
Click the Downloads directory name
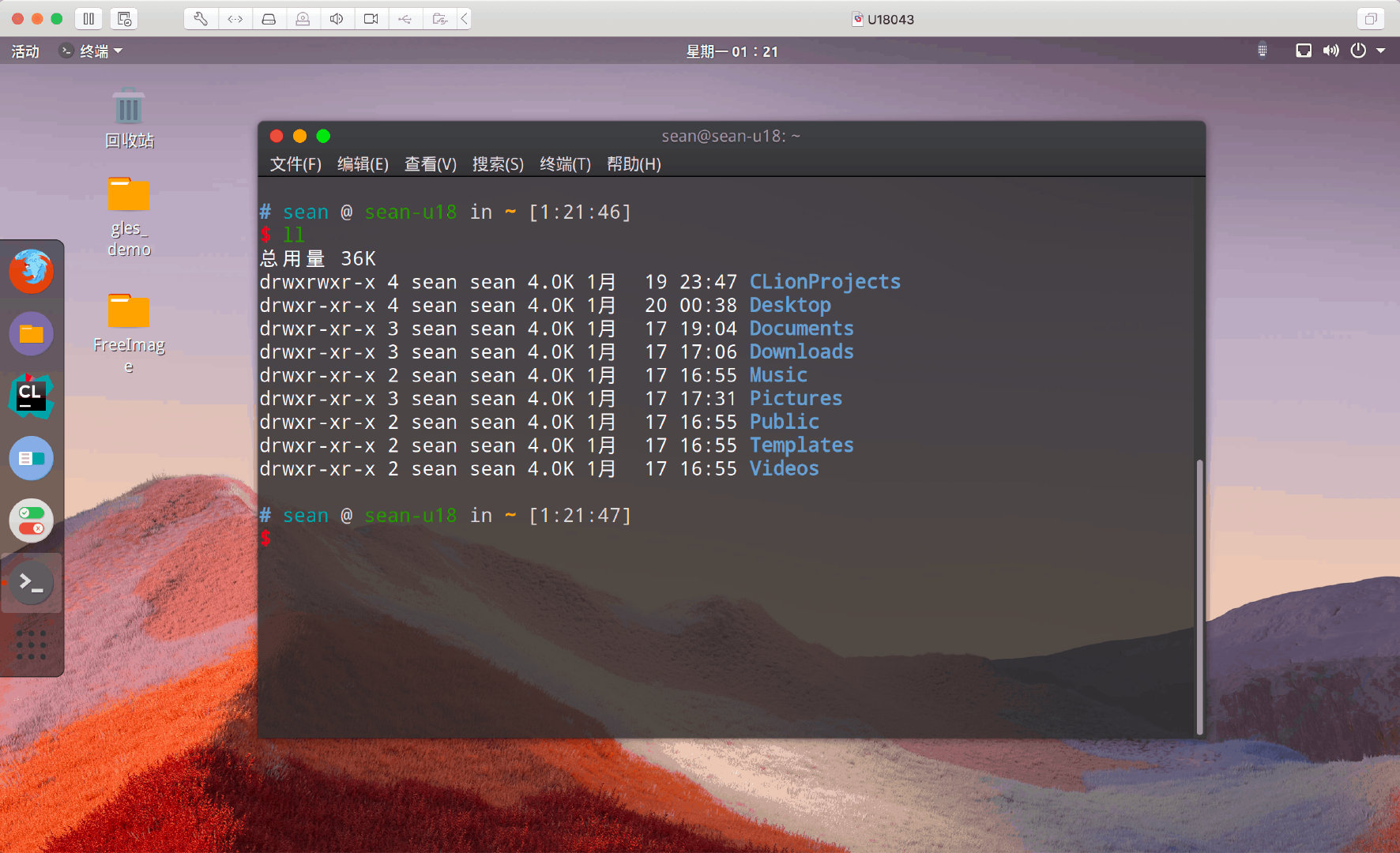point(801,352)
